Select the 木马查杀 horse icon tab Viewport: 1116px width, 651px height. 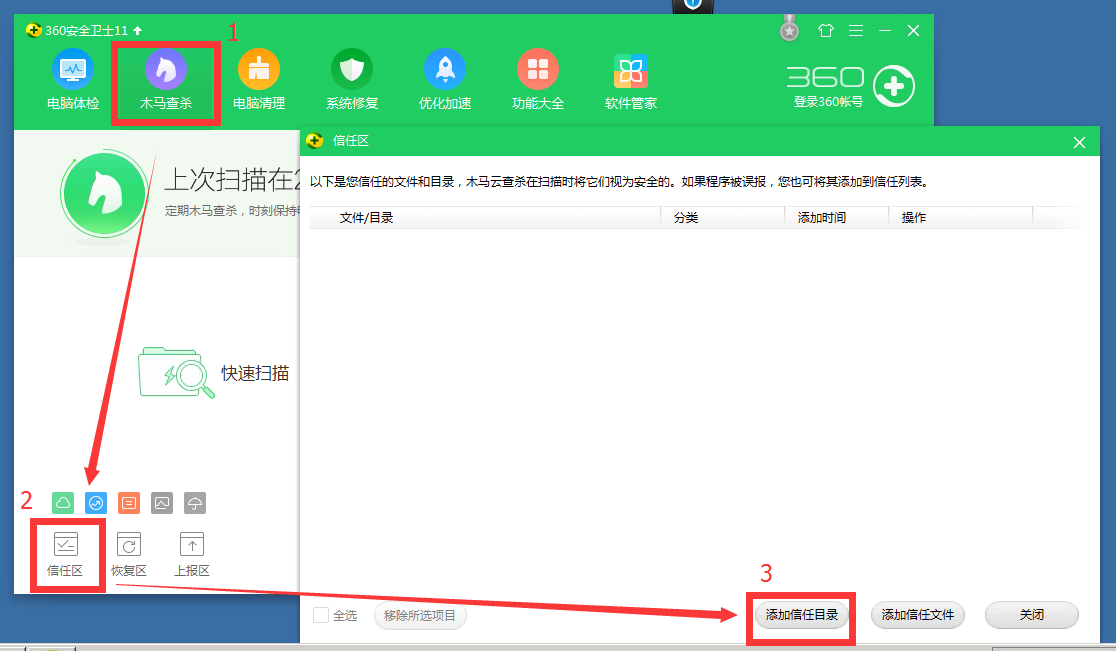166,79
